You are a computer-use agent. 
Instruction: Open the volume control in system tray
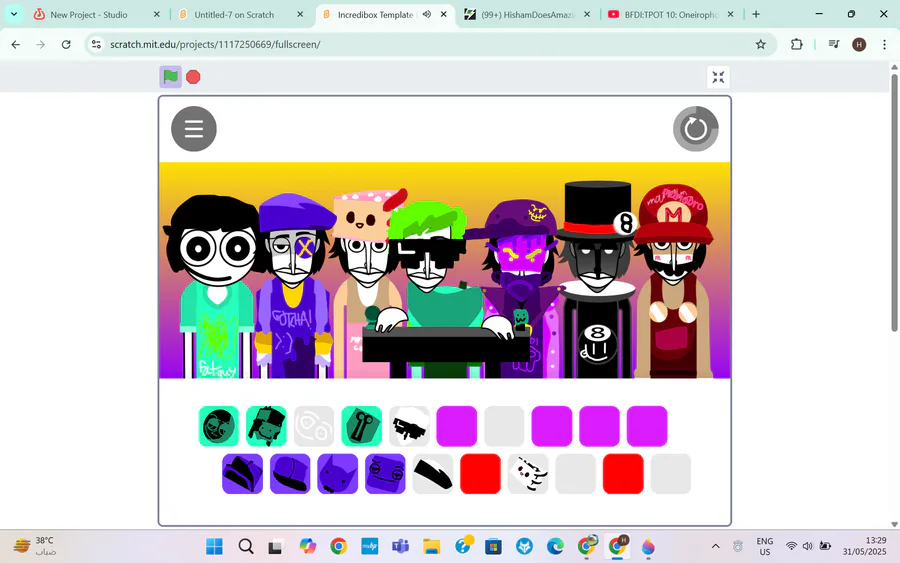[x=808, y=546]
